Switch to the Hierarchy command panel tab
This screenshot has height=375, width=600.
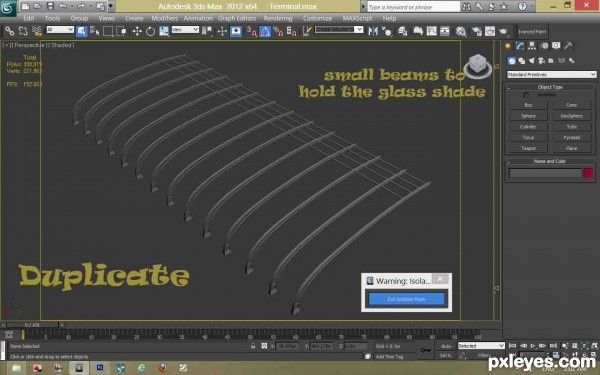point(532,46)
